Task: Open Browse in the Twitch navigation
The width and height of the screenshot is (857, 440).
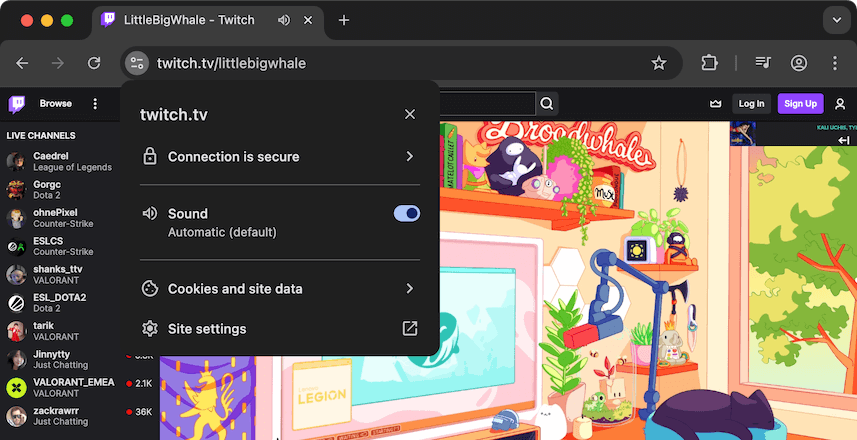Action: pyautogui.click(x=55, y=104)
